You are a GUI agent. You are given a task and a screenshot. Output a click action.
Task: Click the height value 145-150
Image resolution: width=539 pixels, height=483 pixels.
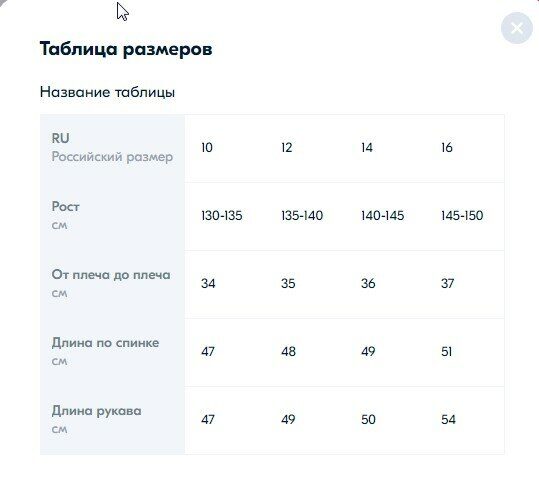[462, 216]
